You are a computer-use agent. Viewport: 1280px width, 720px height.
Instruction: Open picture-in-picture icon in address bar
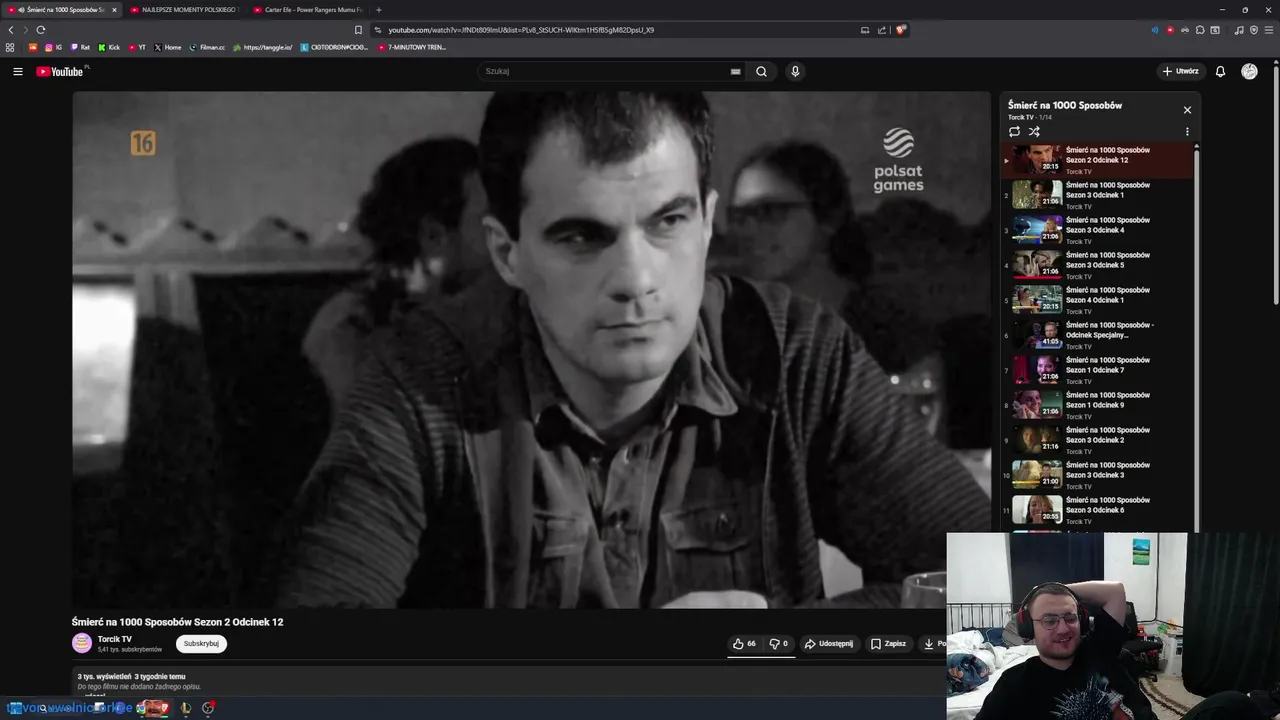click(865, 30)
